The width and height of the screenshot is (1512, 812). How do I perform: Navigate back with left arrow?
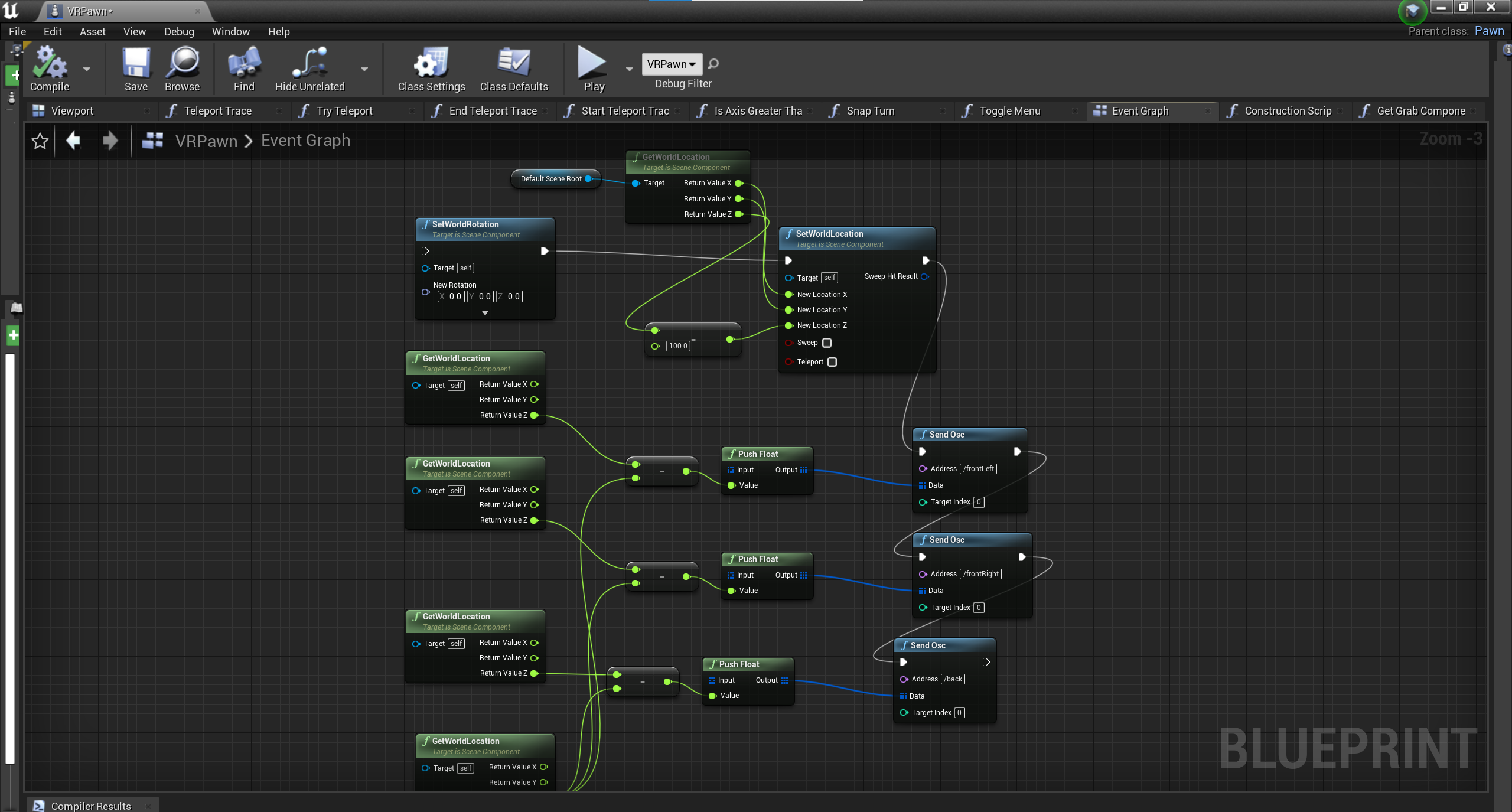tap(73, 141)
